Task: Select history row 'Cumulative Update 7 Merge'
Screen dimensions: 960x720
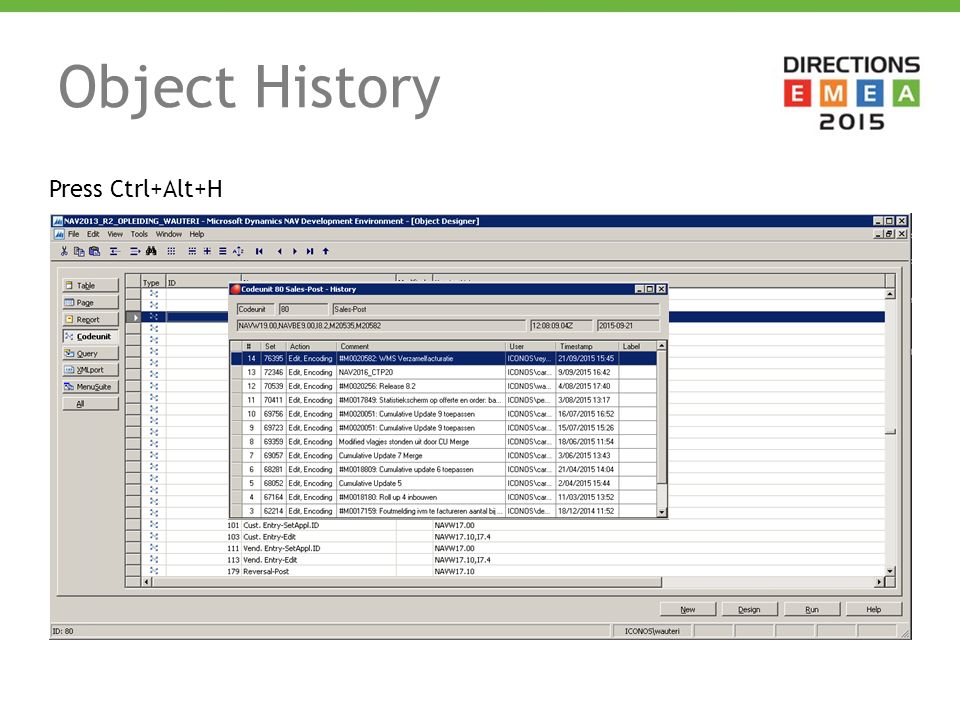Action: [x=443, y=456]
